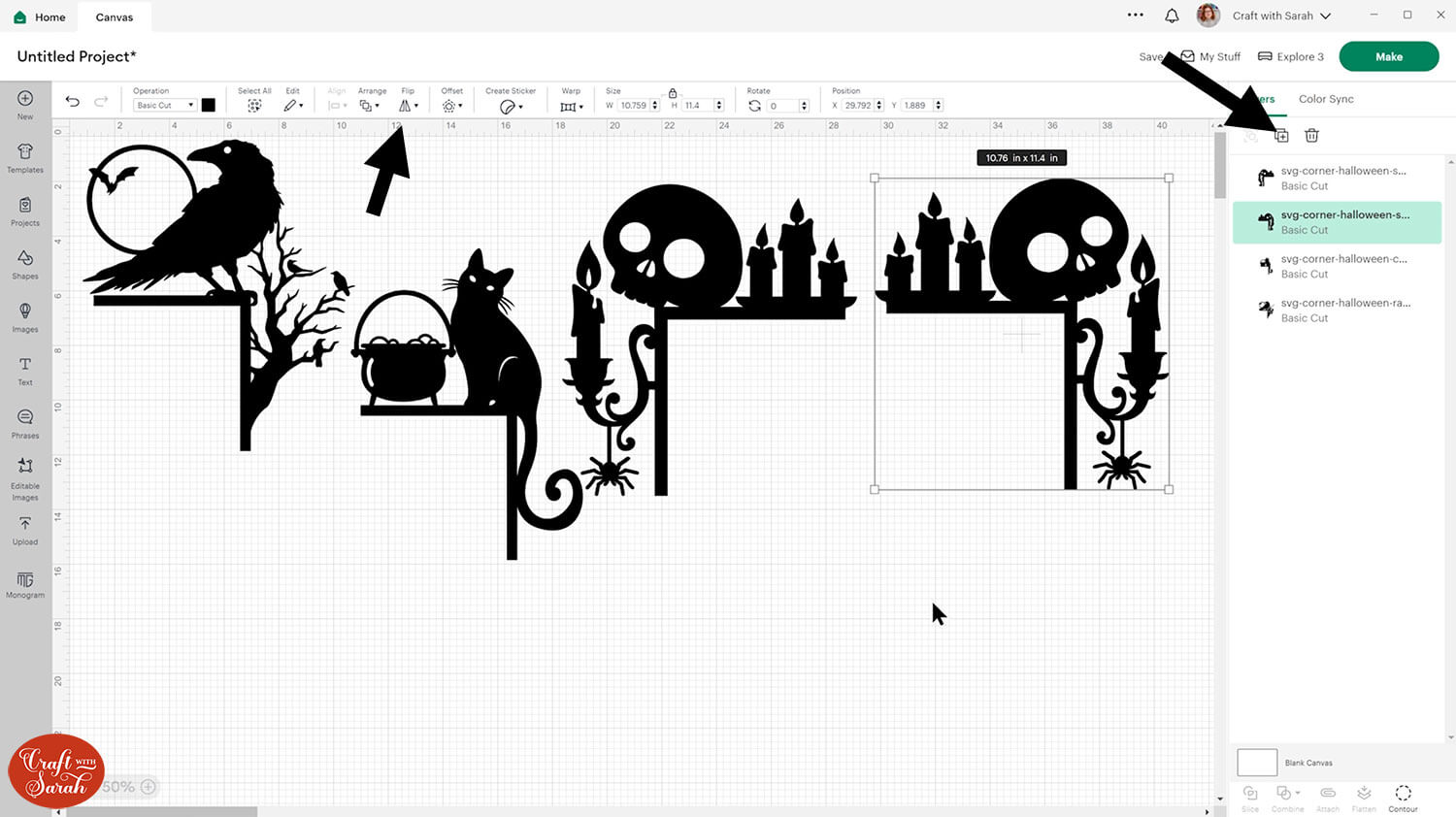Image resolution: width=1456 pixels, height=817 pixels.
Task: Click the Flatten tool
Action: tap(1364, 798)
